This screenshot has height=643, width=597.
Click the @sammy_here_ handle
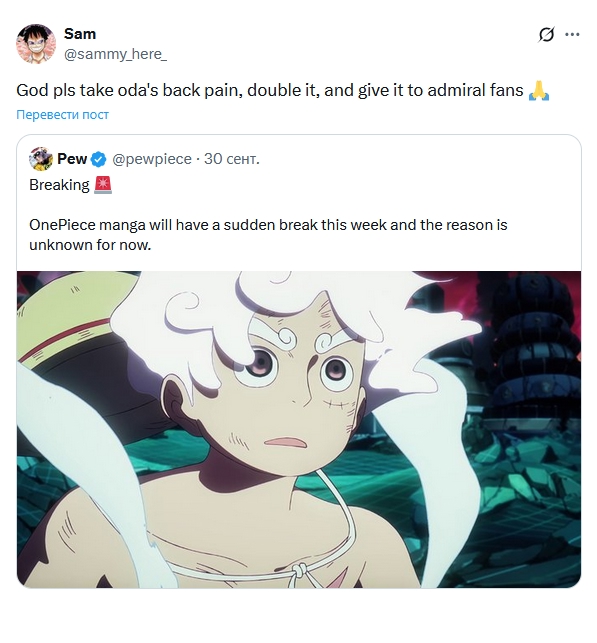pyautogui.click(x=115, y=54)
